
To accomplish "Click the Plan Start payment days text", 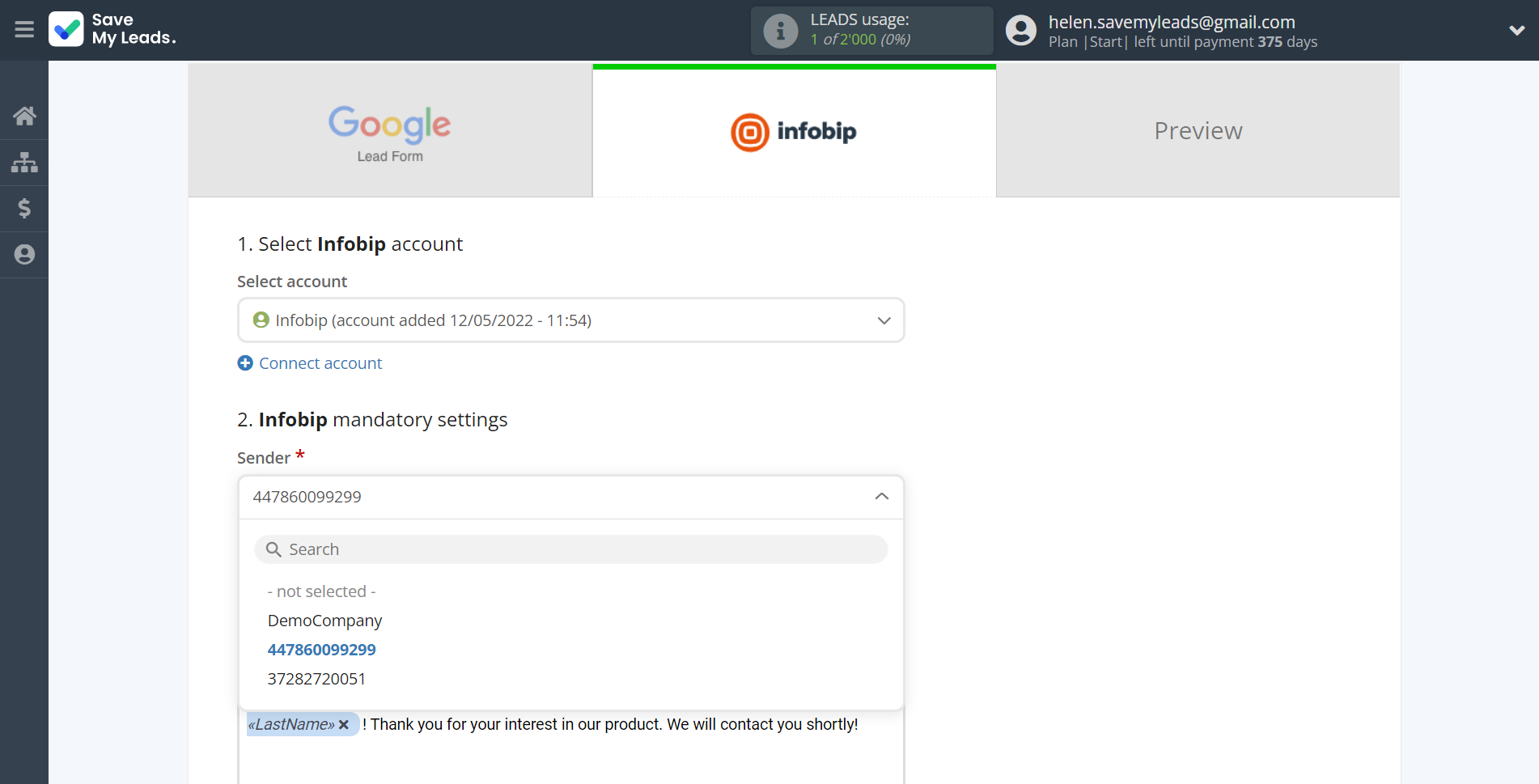I will tap(1183, 42).
